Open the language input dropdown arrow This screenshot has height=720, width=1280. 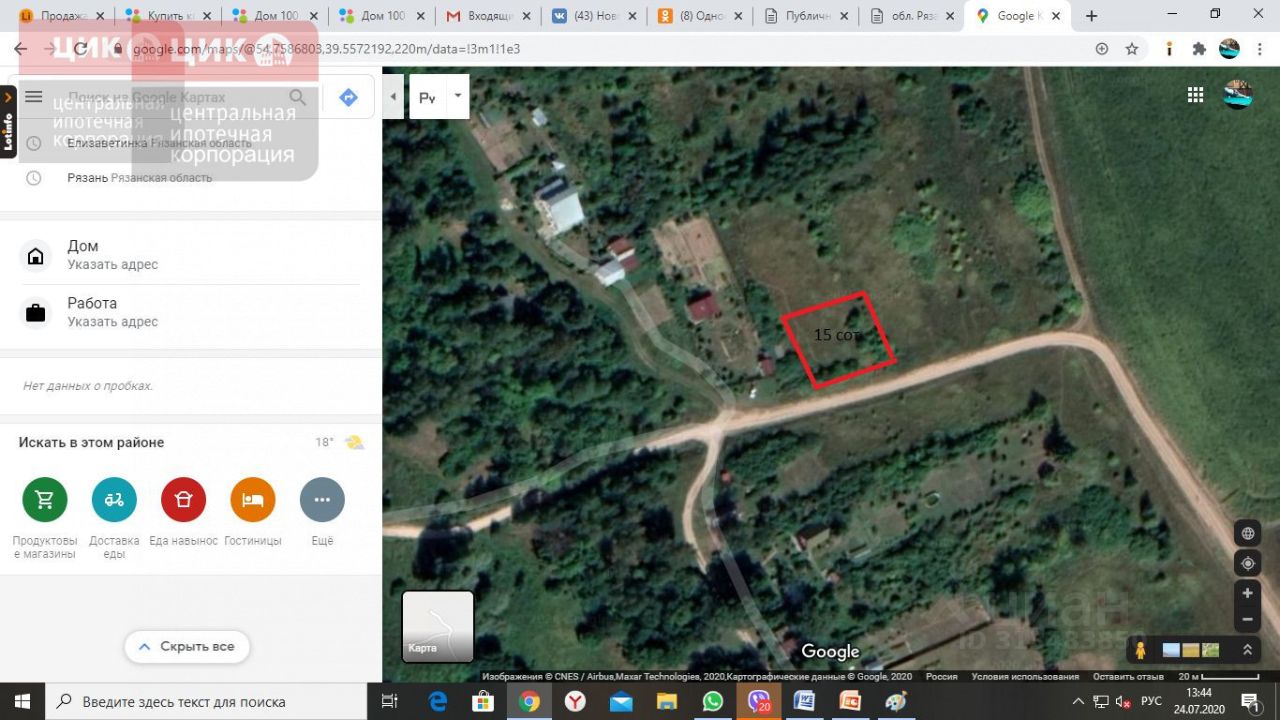(x=458, y=96)
